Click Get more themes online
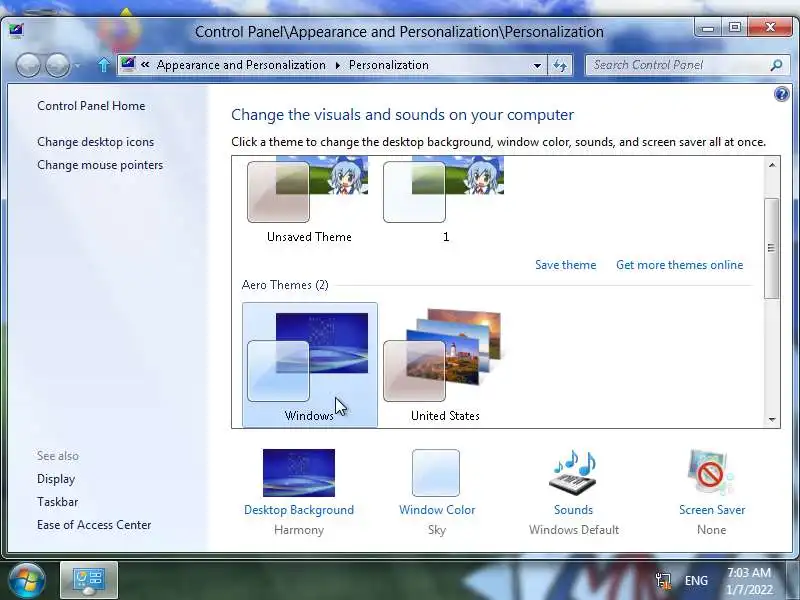The width and height of the screenshot is (800, 600). [680, 265]
